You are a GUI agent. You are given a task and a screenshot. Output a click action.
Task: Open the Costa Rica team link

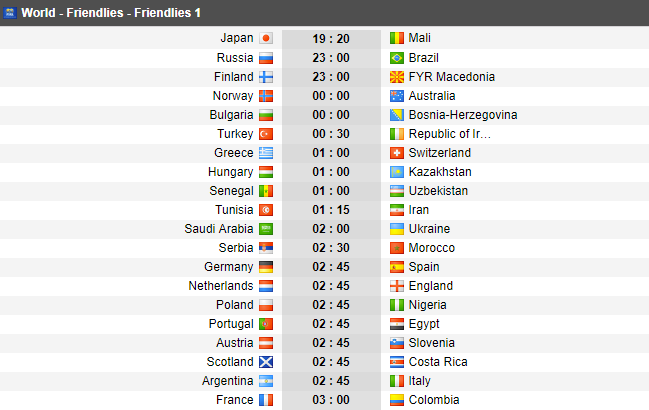click(438, 362)
